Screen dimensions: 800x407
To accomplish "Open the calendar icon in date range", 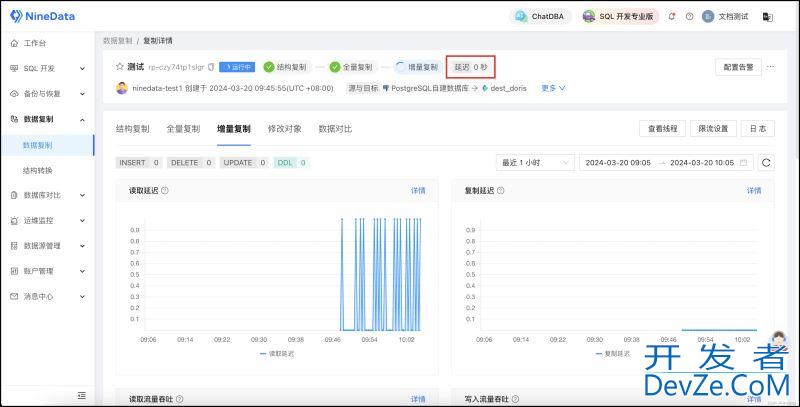I will click(x=743, y=163).
